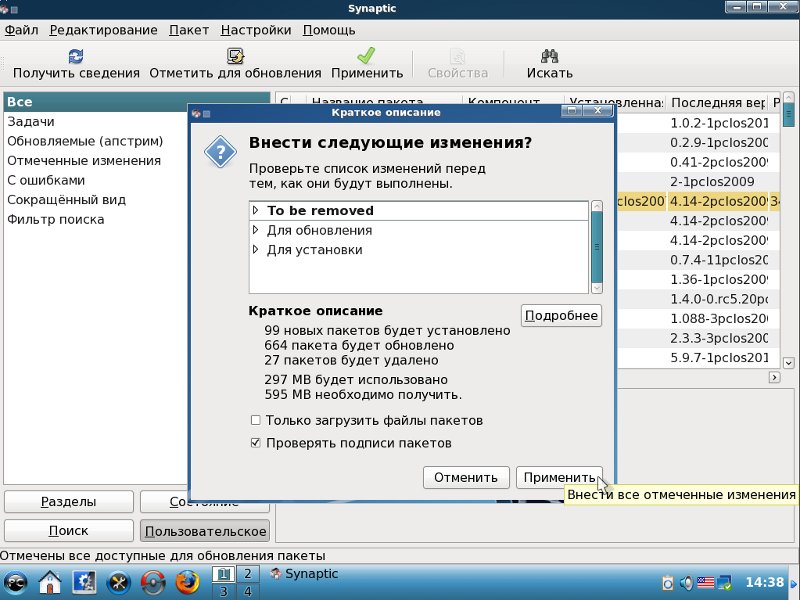The height and width of the screenshot is (600, 800).
Task: Open the 'Настройки' menu
Action: 256,30
